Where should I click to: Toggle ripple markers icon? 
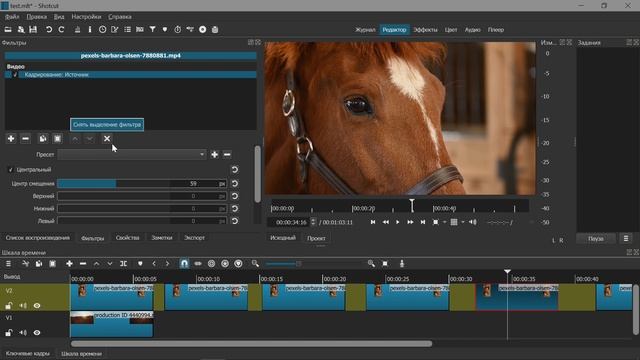tap(238, 264)
